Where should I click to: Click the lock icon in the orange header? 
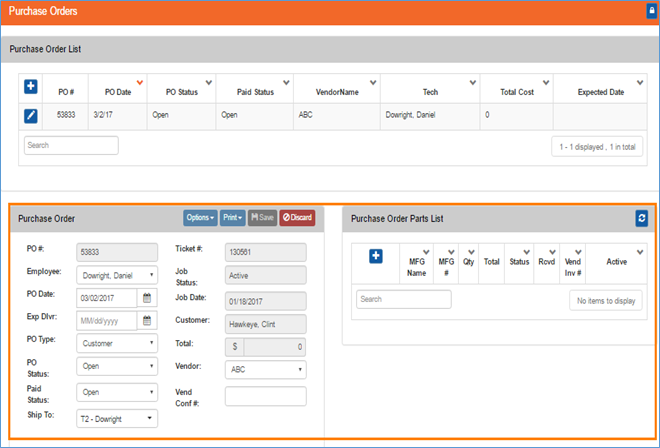pos(652,11)
